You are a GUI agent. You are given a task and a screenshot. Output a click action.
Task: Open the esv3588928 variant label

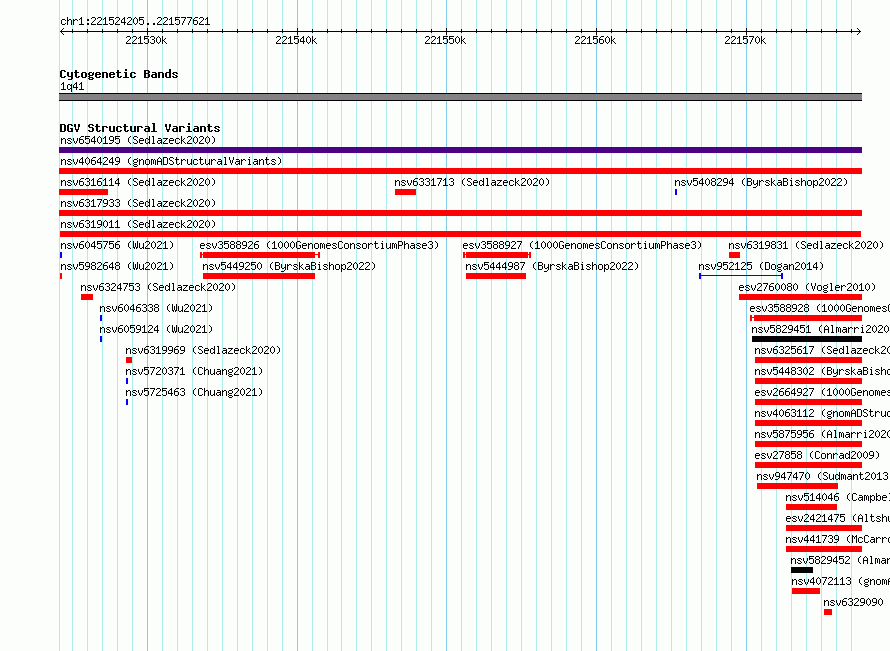820,308
